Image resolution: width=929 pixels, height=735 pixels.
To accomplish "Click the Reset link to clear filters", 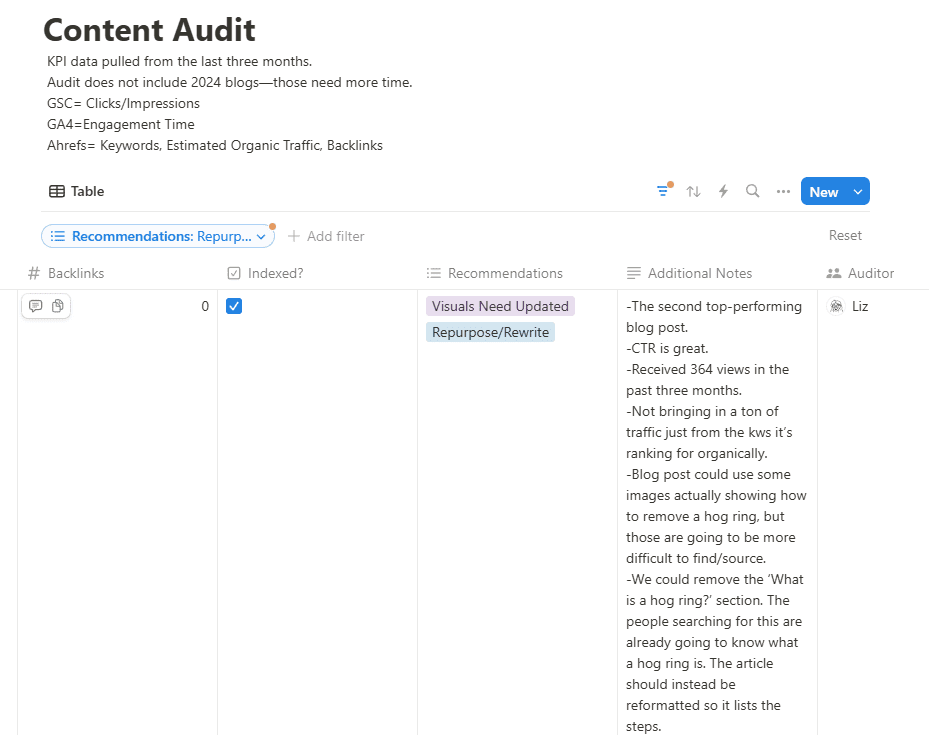I will [844, 235].
